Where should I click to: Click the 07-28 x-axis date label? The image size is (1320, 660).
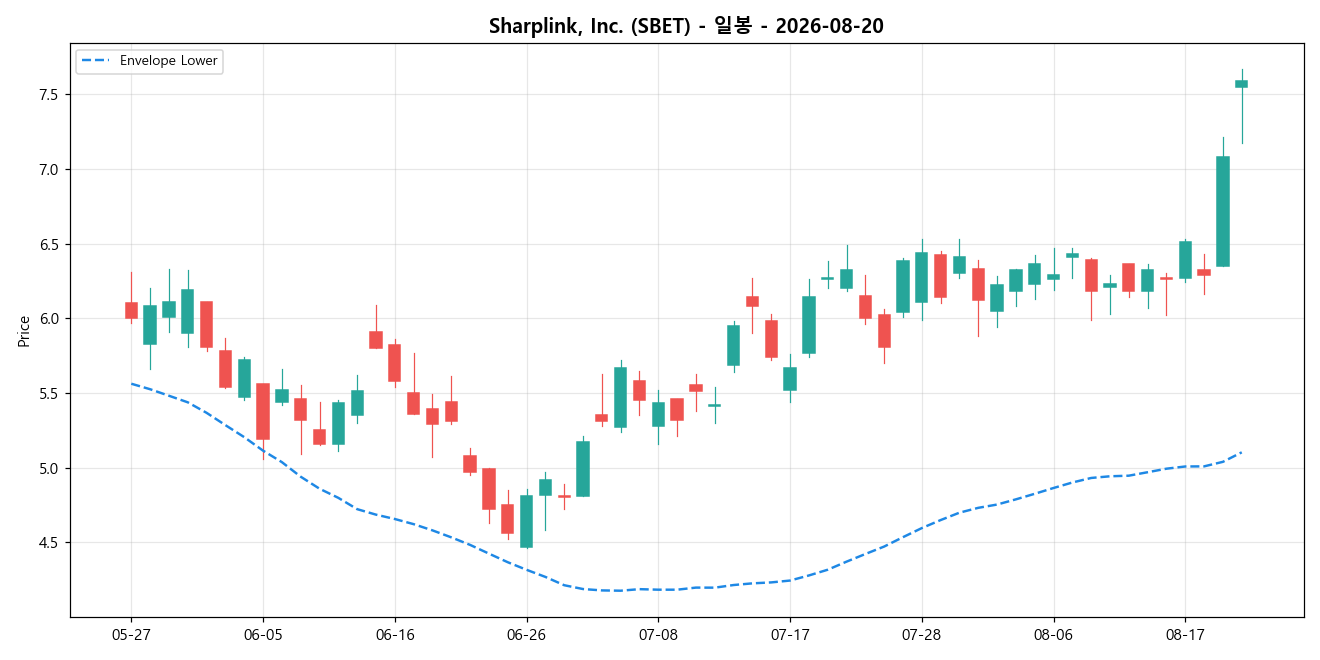(x=921, y=634)
